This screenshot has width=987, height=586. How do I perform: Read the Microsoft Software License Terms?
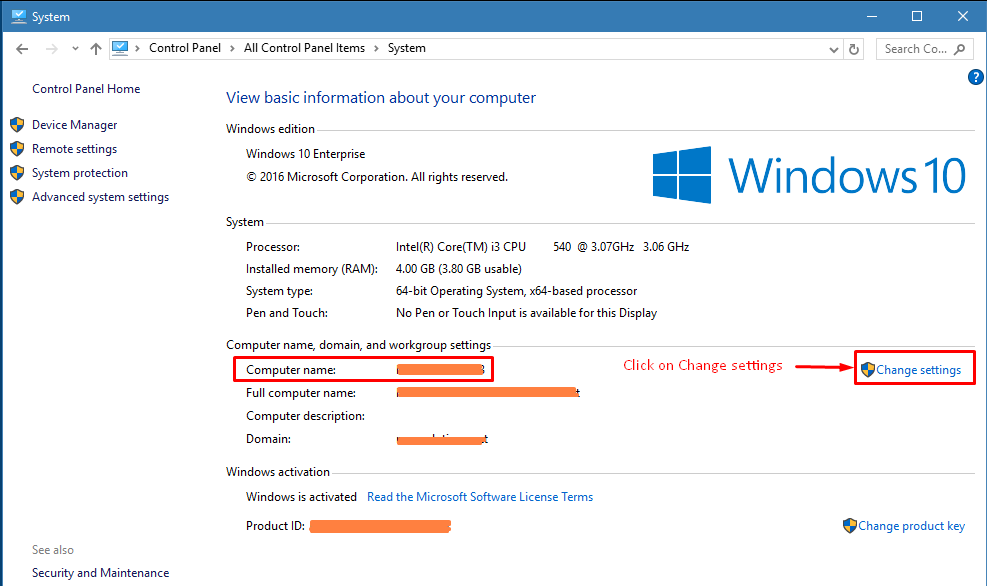point(480,497)
